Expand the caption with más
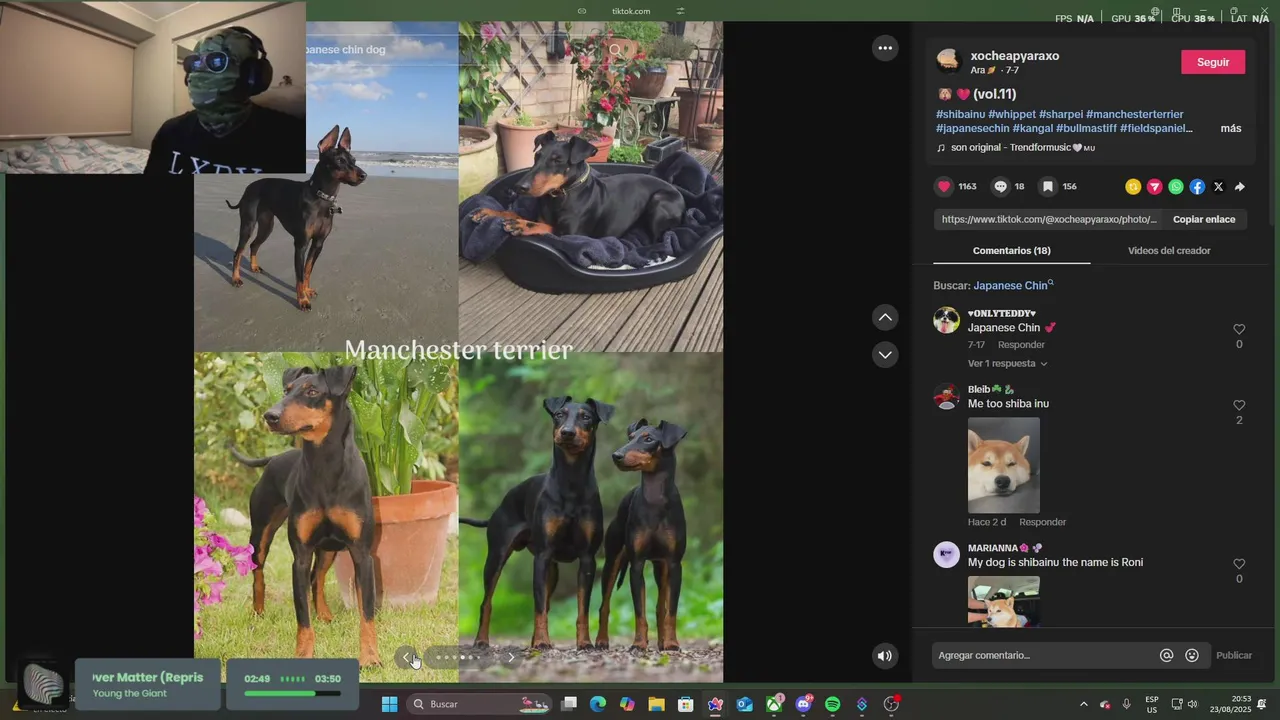Image resolution: width=1280 pixels, height=720 pixels. [1231, 128]
